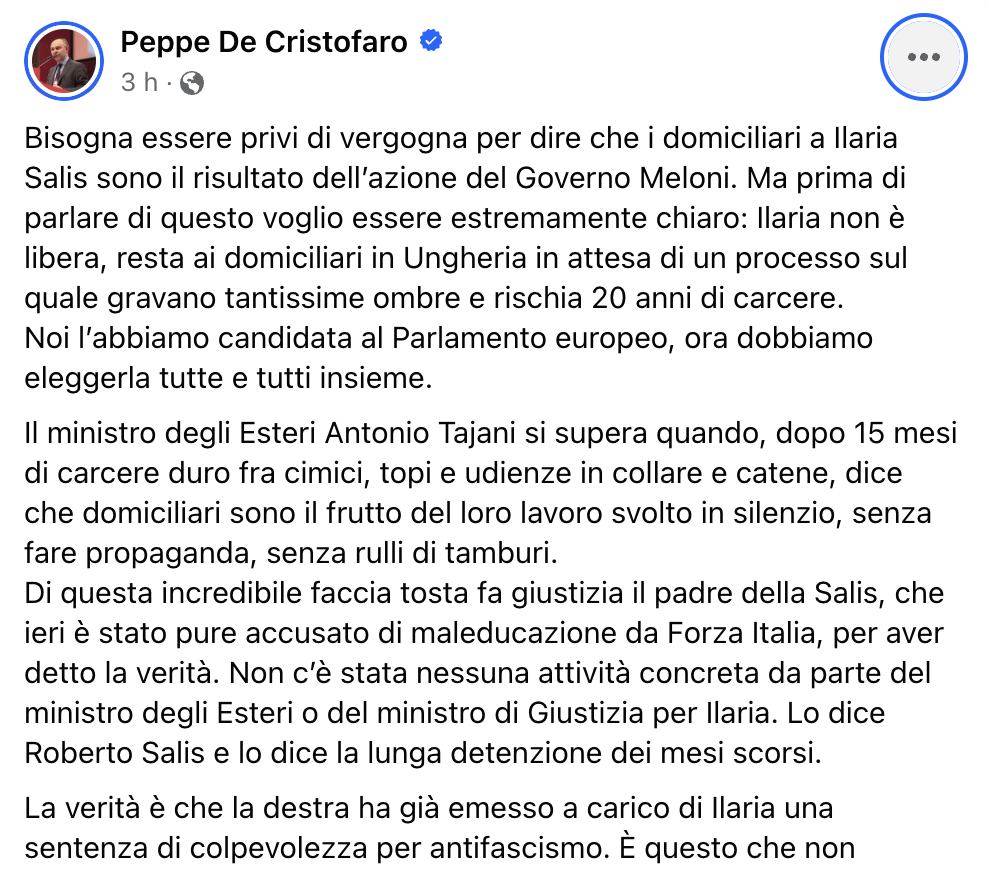
Task: Click the name "Roberto Salis" in the post
Action: point(112,753)
